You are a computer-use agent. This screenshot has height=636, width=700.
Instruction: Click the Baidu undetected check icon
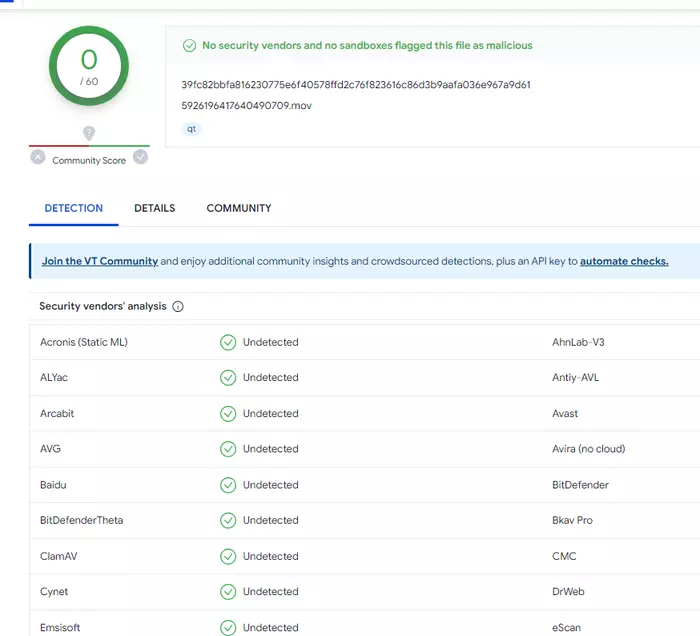228,485
